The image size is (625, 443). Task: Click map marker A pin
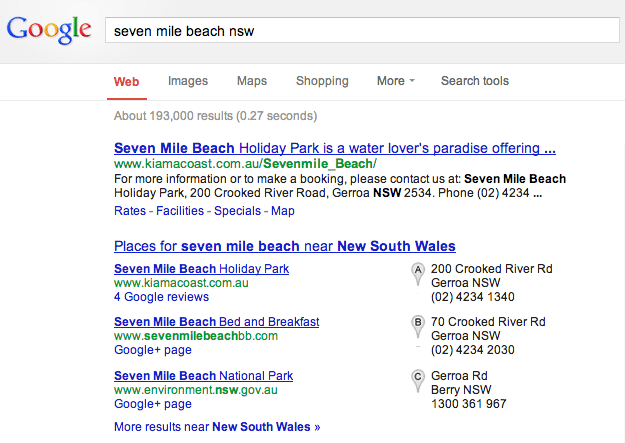click(x=418, y=271)
